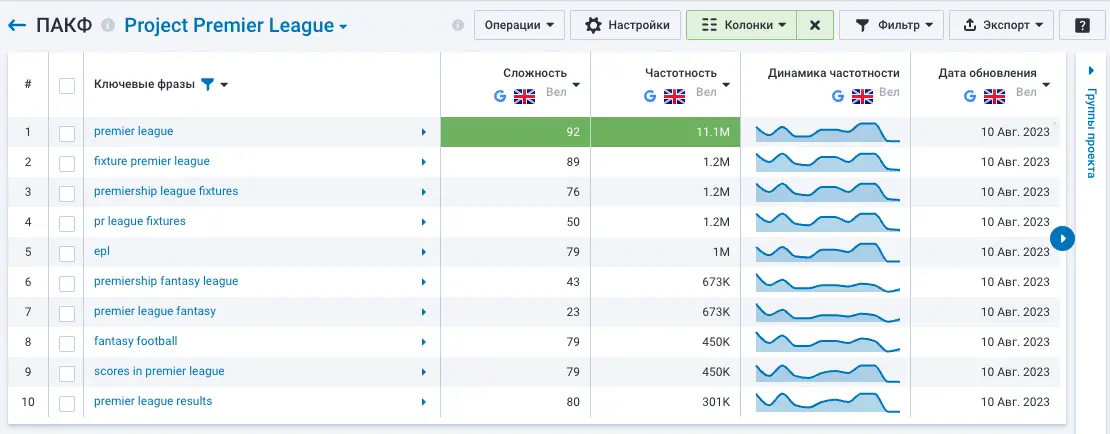This screenshot has height=434, width=1110.
Task: Click the frequency trend chart for premier league results
Action: coord(827,402)
